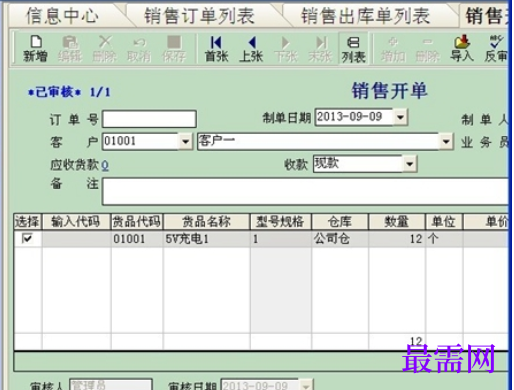Open the 审核日期 dropdown arrow
514x390 pixels.
[306, 385]
